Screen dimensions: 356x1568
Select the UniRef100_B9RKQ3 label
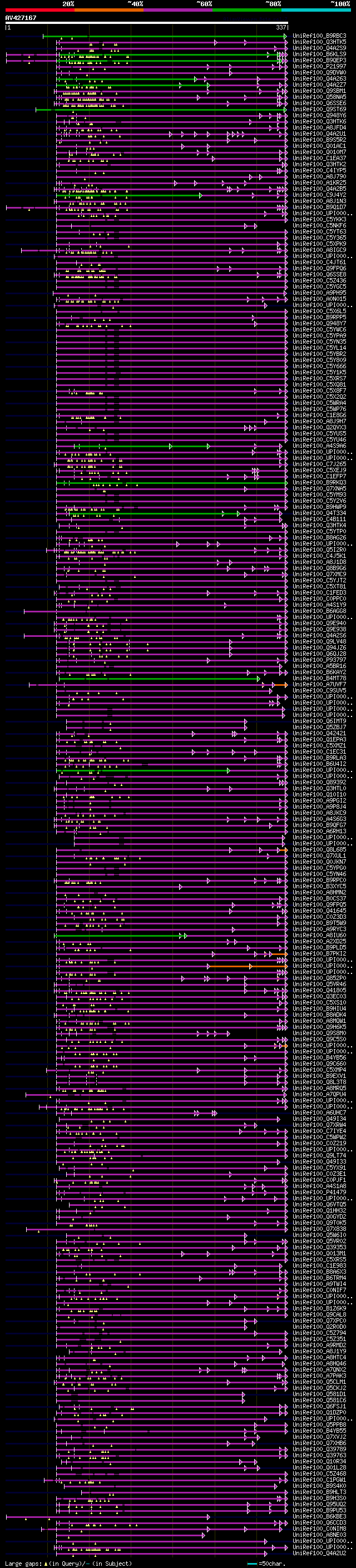pyautogui.click(x=319, y=483)
